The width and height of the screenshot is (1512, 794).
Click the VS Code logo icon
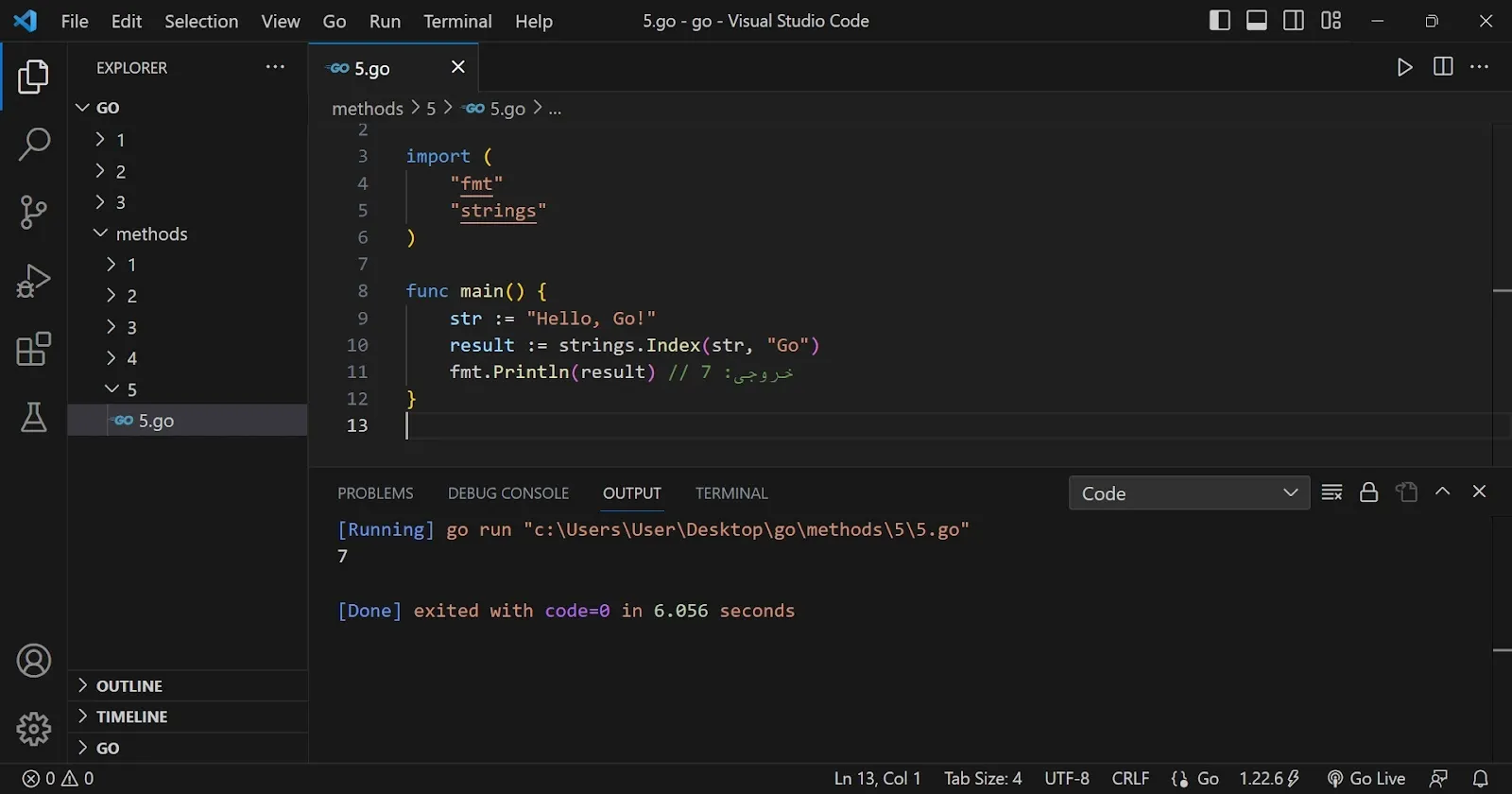pyautogui.click(x=26, y=21)
